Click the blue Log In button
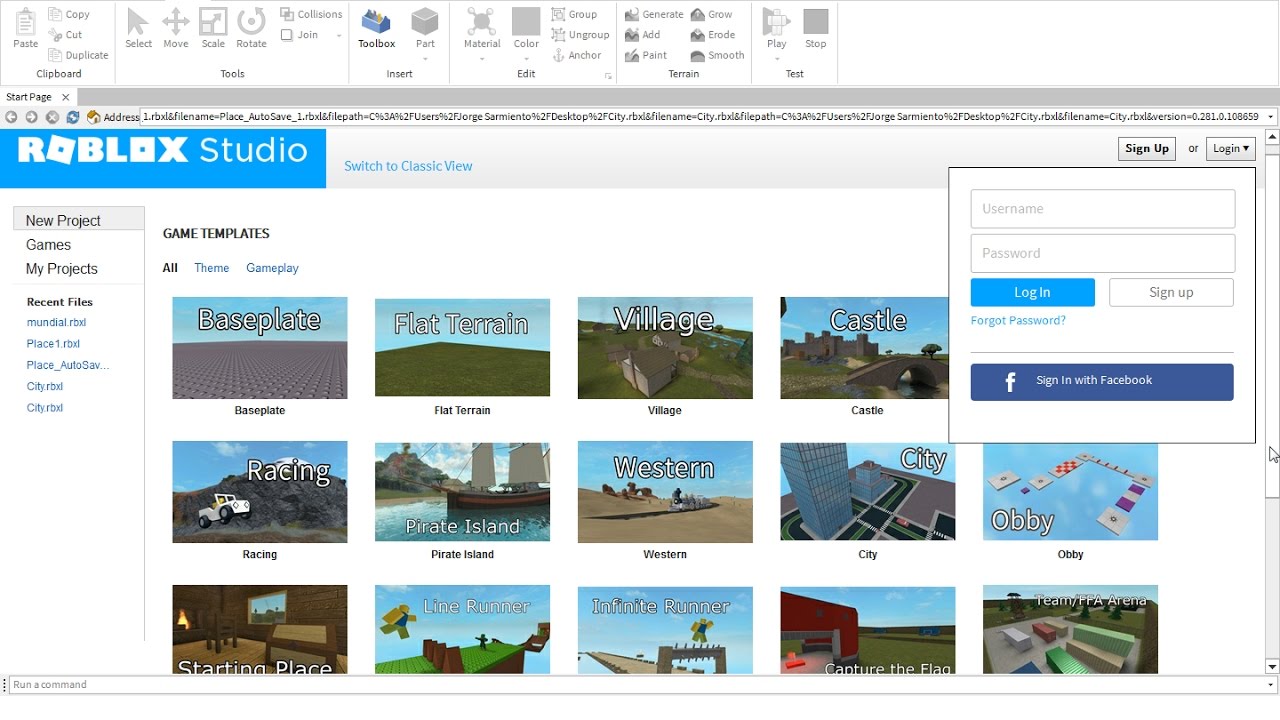Image resolution: width=1280 pixels, height=720 pixels. 1032,292
